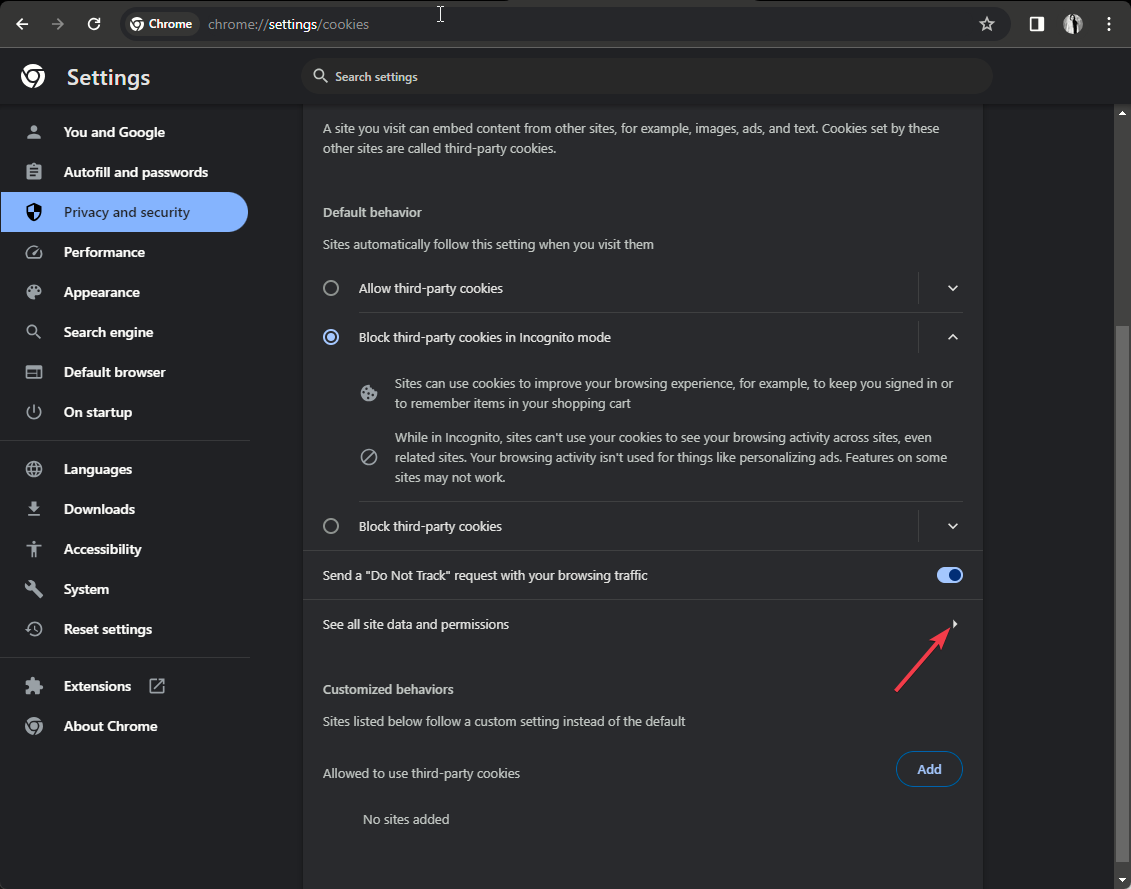Image resolution: width=1131 pixels, height=889 pixels.
Task: Click the Chrome logo next to Settings
Action: [33, 77]
